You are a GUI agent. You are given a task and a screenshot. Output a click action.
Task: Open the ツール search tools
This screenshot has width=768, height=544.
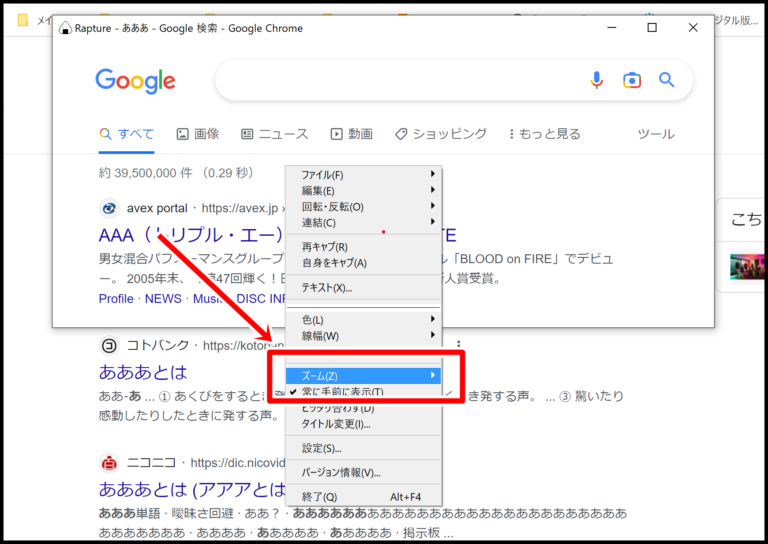point(656,134)
